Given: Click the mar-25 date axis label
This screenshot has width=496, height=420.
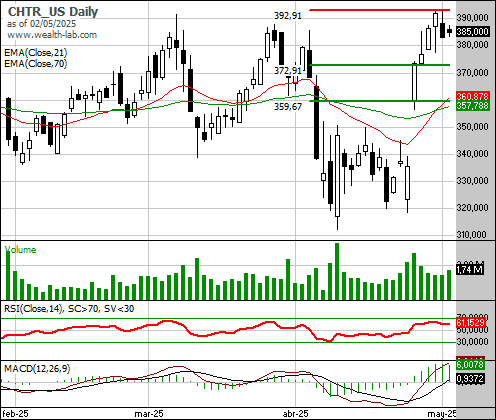Looking at the screenshot, I should [149, 414].
